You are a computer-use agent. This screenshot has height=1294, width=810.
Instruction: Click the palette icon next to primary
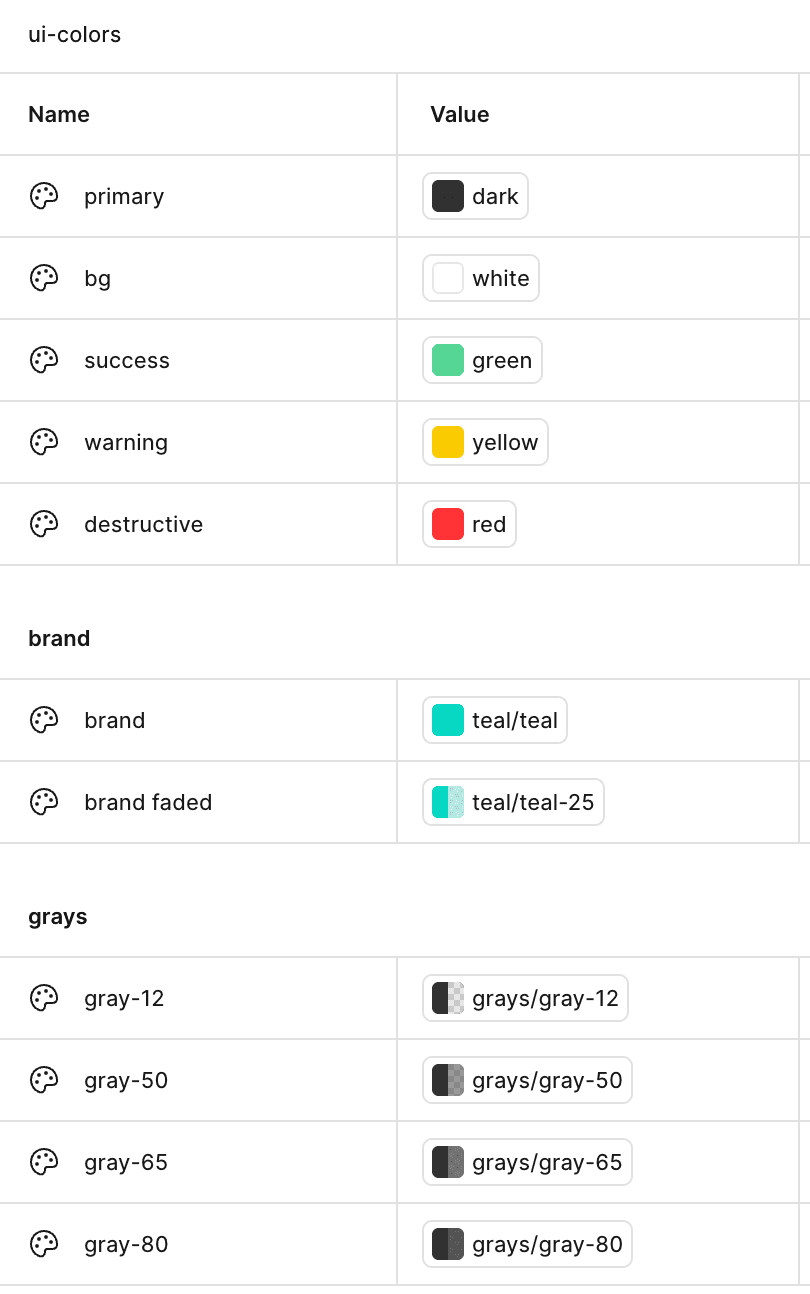[x=44, y=196]
